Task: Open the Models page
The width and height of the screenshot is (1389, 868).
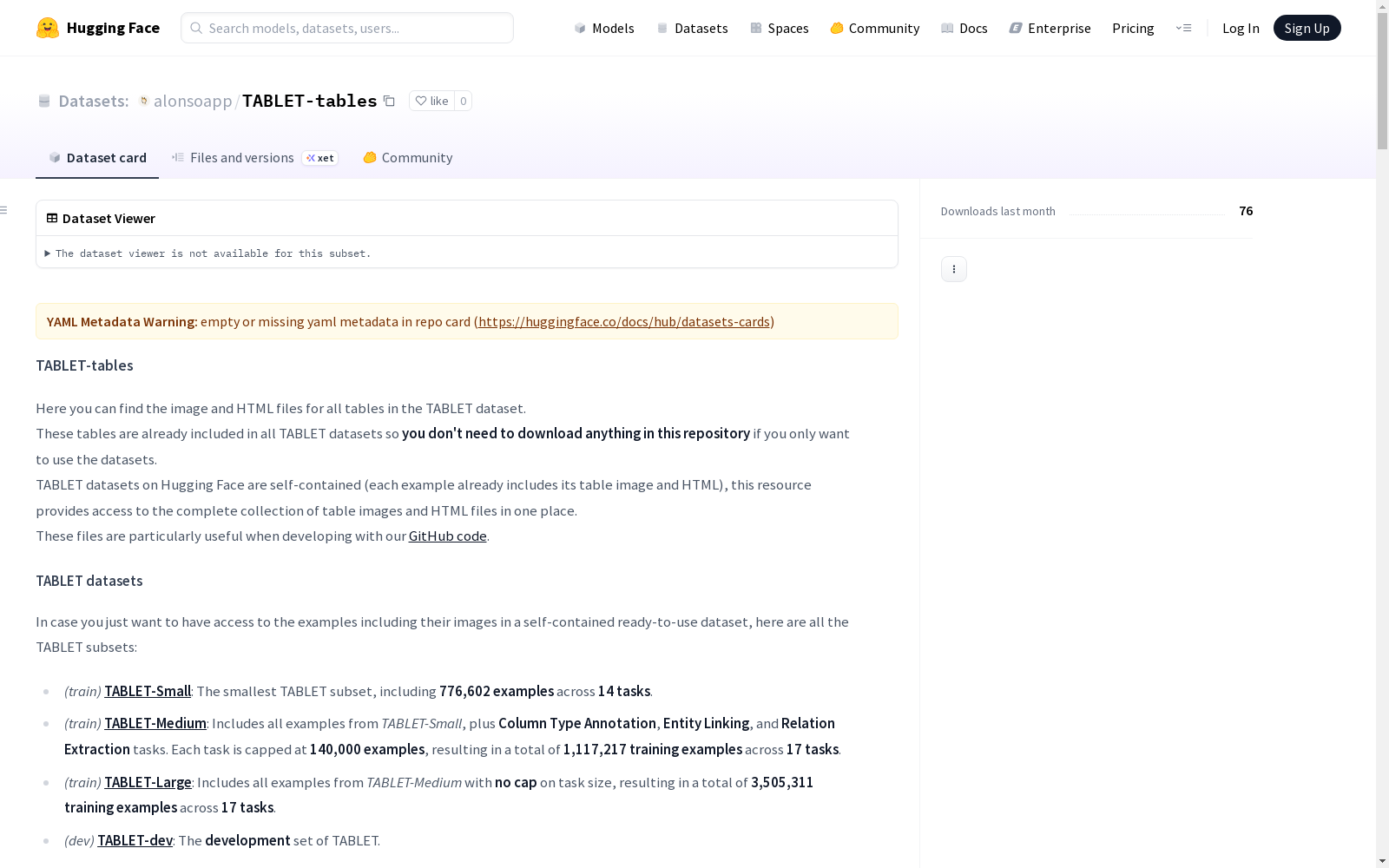Action: pyautogui.click(x=604, y=28)
